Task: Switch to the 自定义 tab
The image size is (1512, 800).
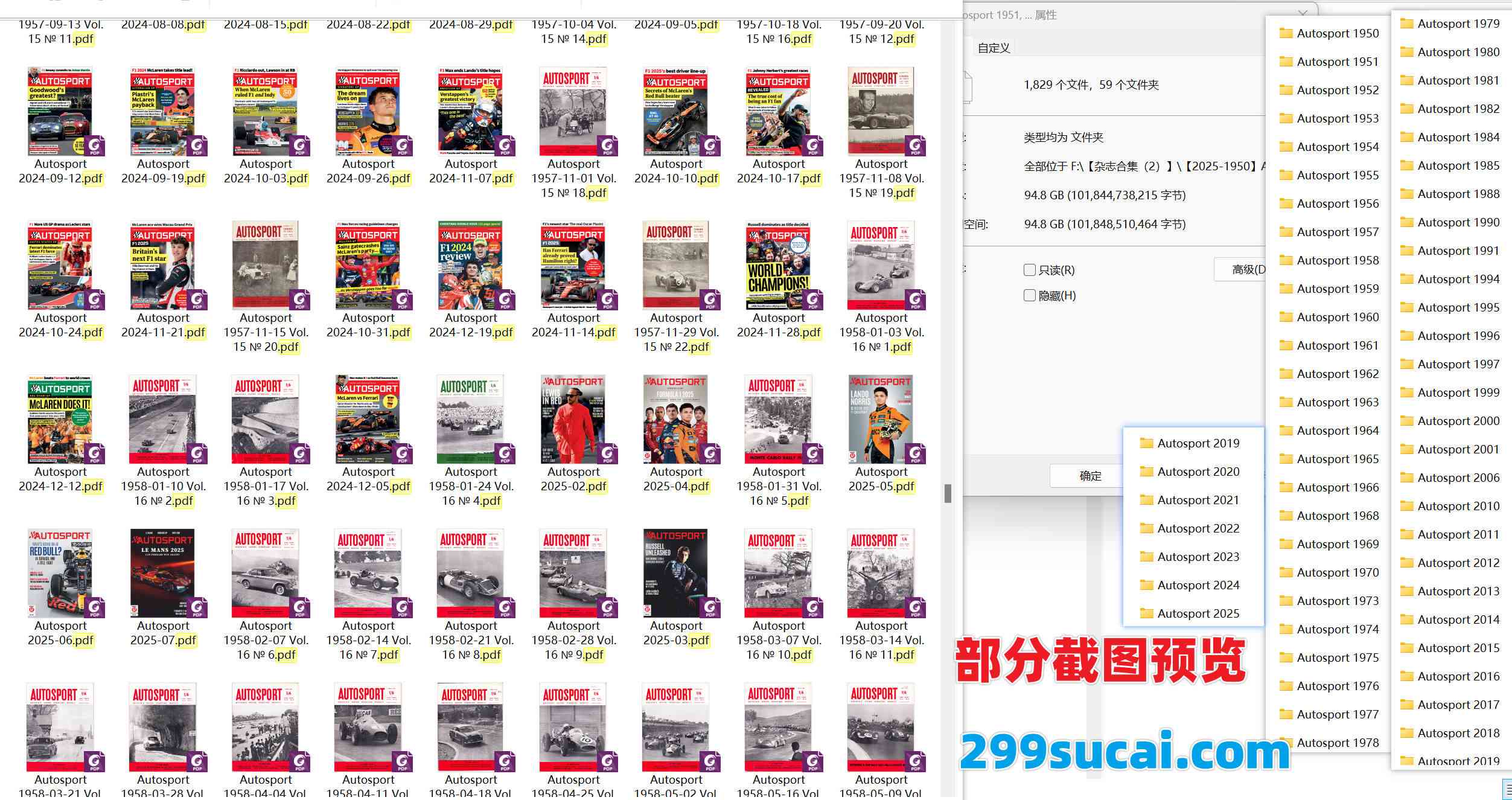Action: 994,48
